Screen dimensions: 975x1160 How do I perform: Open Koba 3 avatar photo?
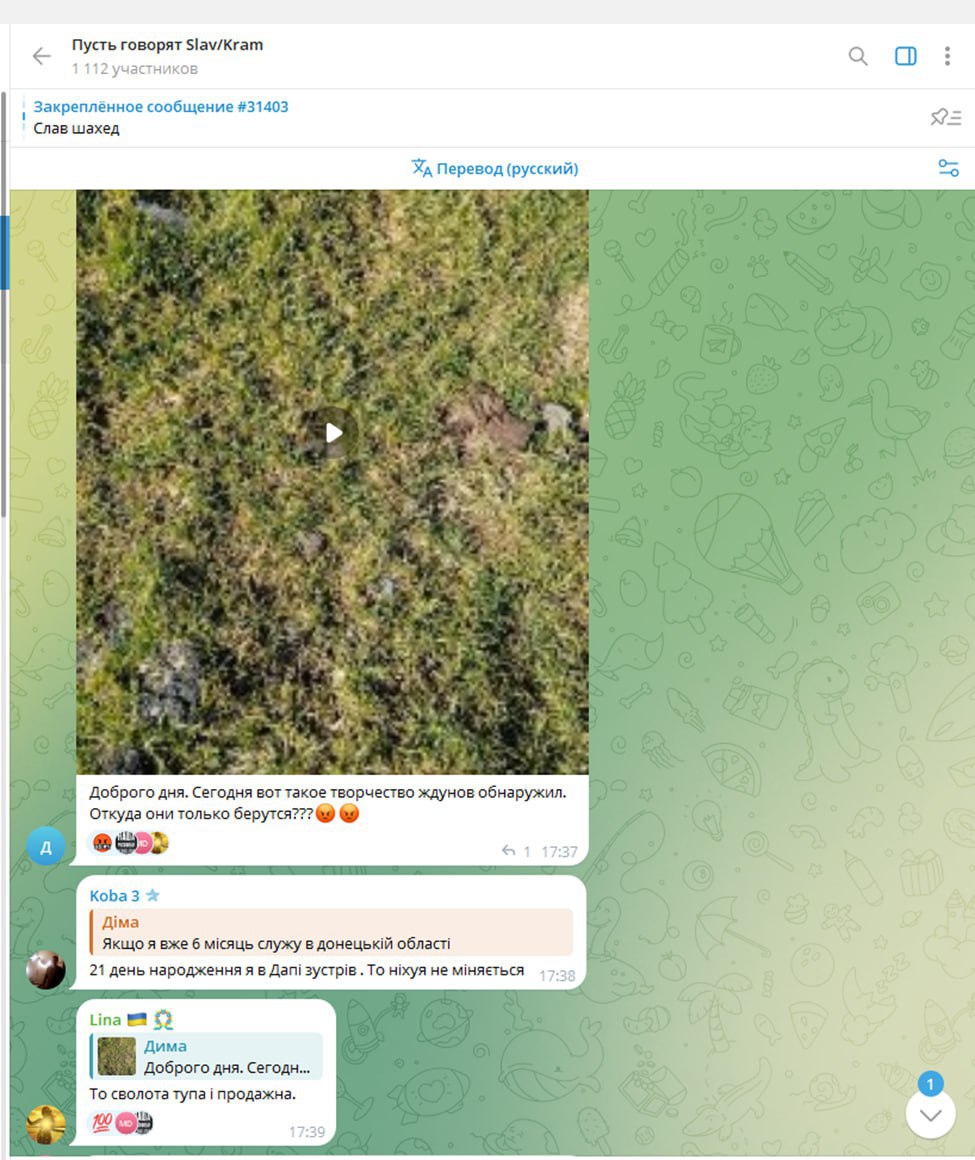pos(46,969)
